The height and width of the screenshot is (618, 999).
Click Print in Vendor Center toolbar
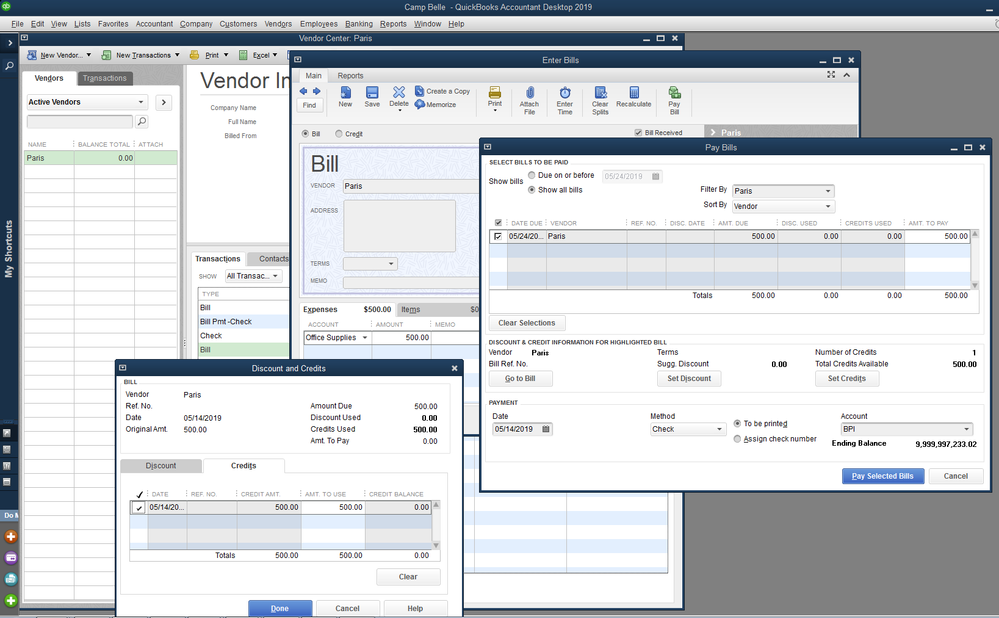pyautogui.click(x=209, y=55)
